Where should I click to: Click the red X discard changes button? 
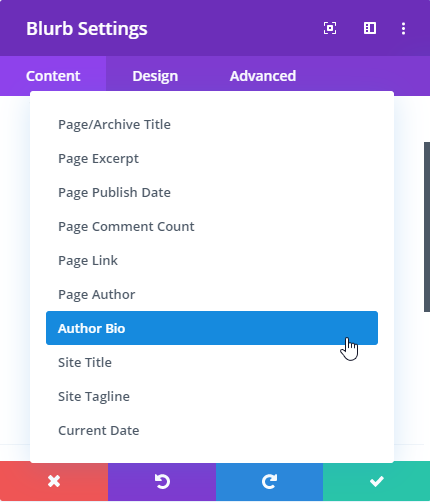point(54,481)
